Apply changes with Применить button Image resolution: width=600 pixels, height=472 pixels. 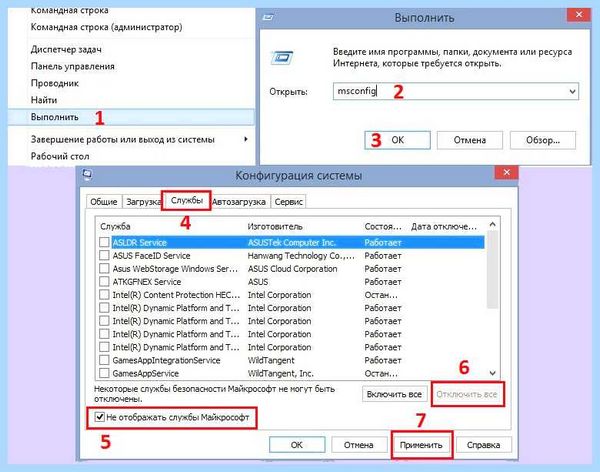click(x=421, y=445)
